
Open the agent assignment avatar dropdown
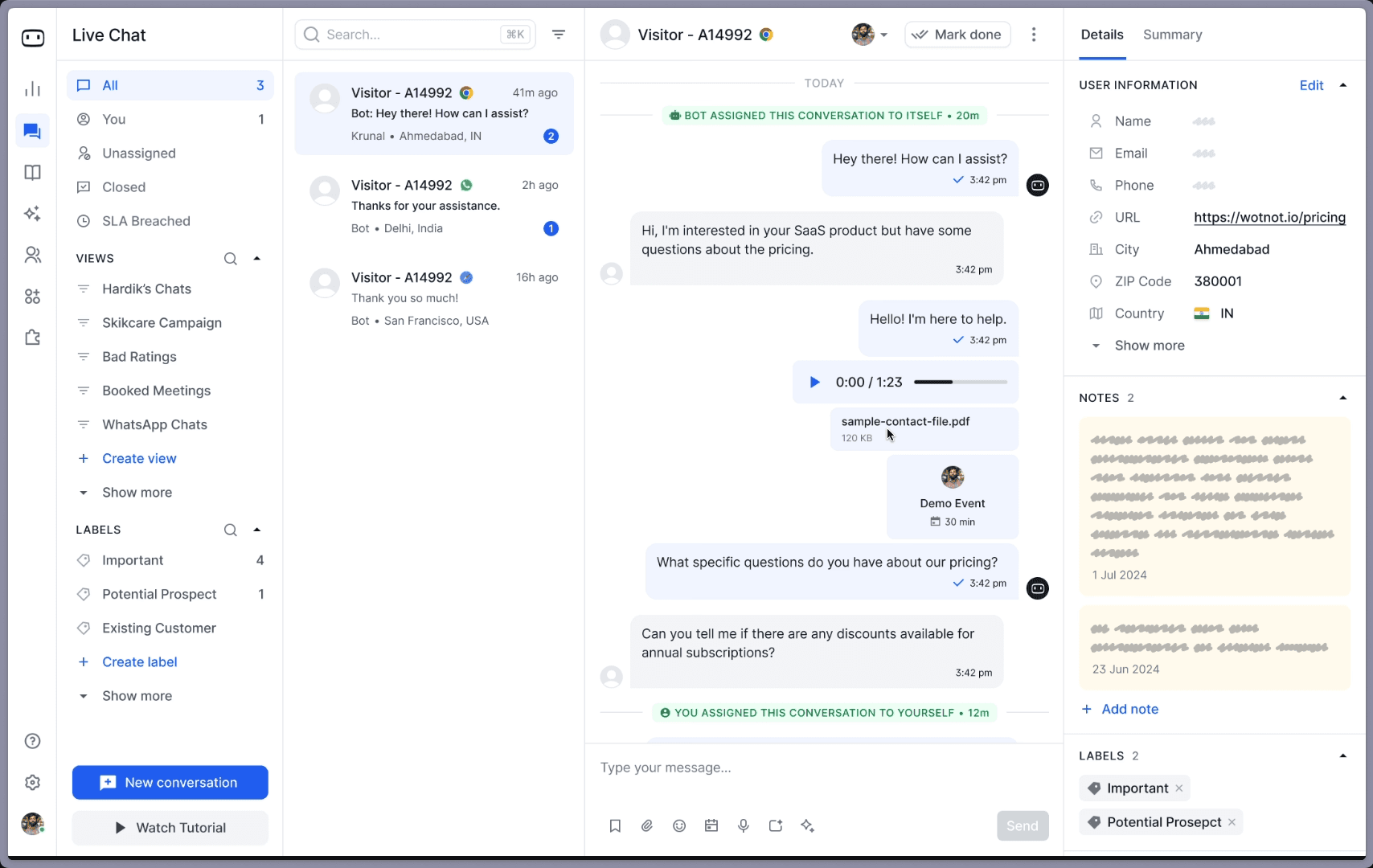870,35
